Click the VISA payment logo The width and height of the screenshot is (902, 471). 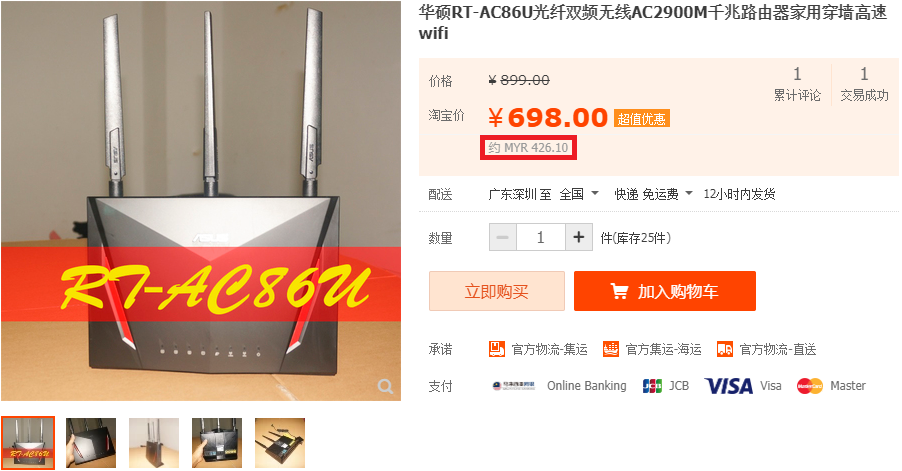[x=729, y=386]
